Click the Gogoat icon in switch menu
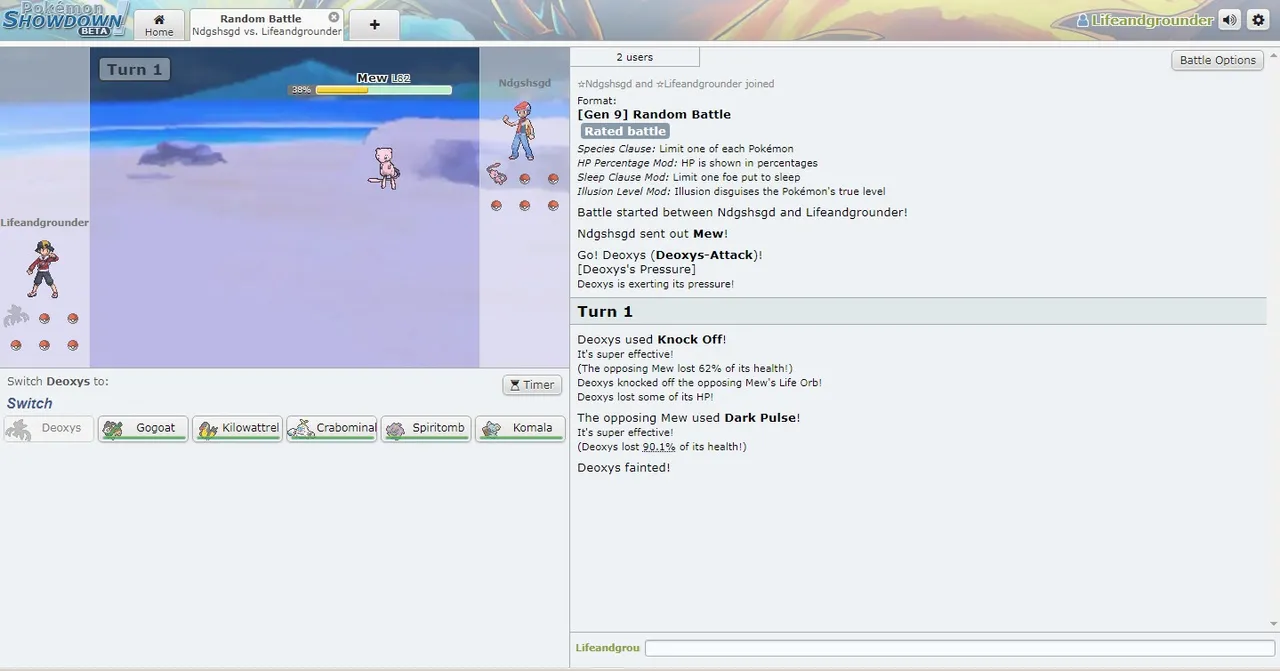 tap(114, 428)
